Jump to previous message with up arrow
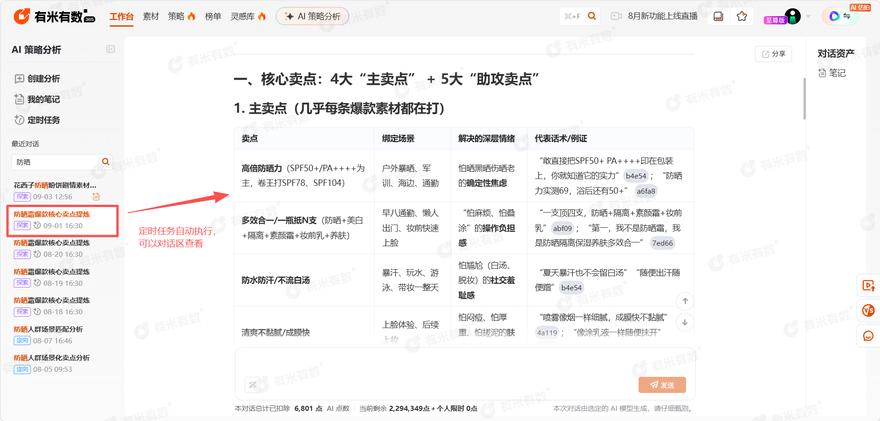880x421 pixels. tap(685, 301)
